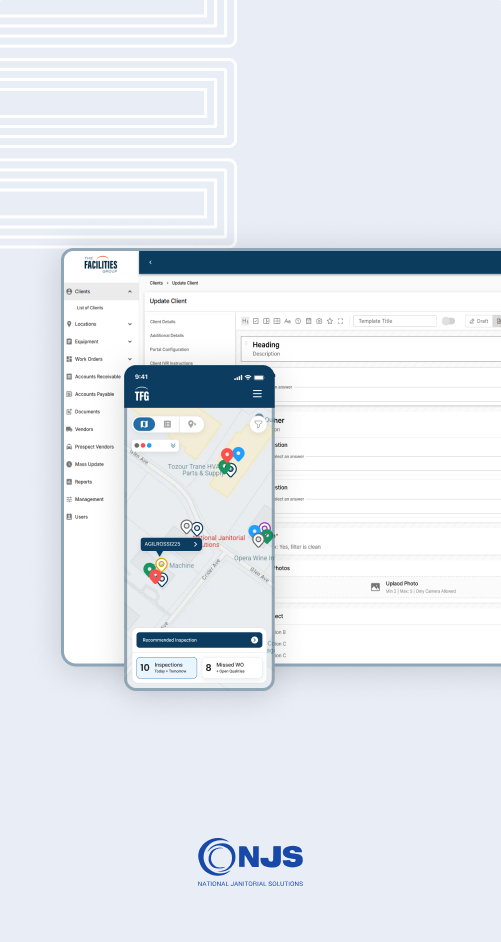Open the AGILROSSI225 tooltip arrow

click(x=195, y=544)
